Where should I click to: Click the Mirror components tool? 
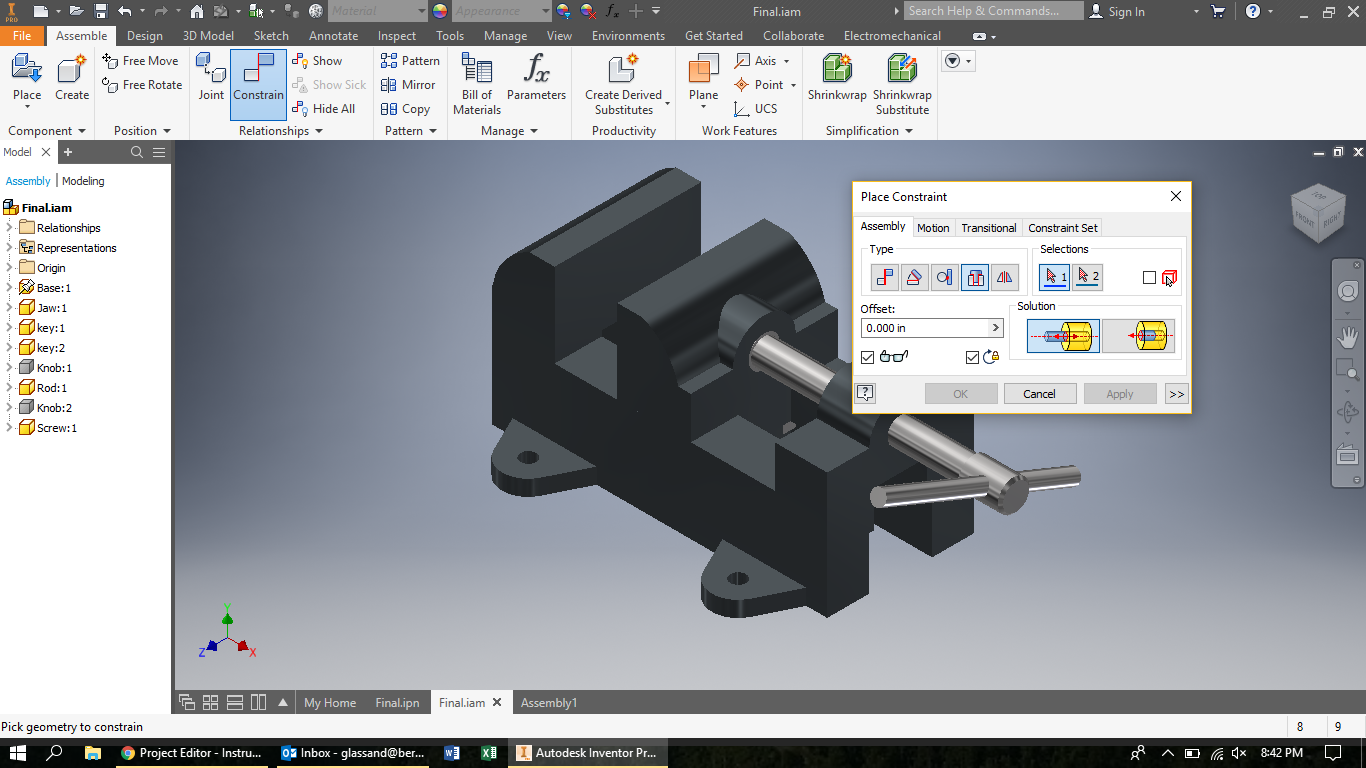[x=408, y=85]
